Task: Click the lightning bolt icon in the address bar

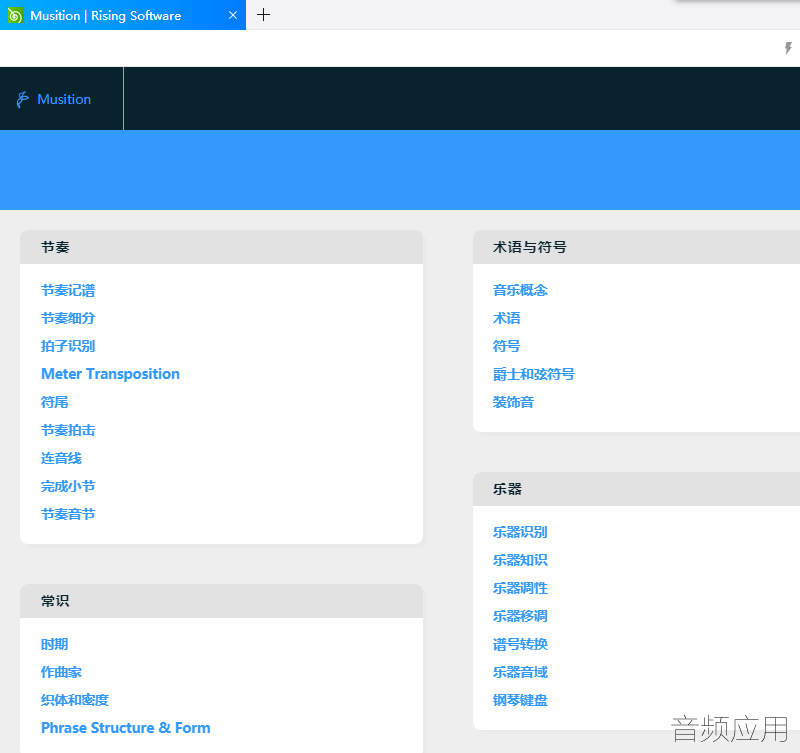Action: [788, 48]
